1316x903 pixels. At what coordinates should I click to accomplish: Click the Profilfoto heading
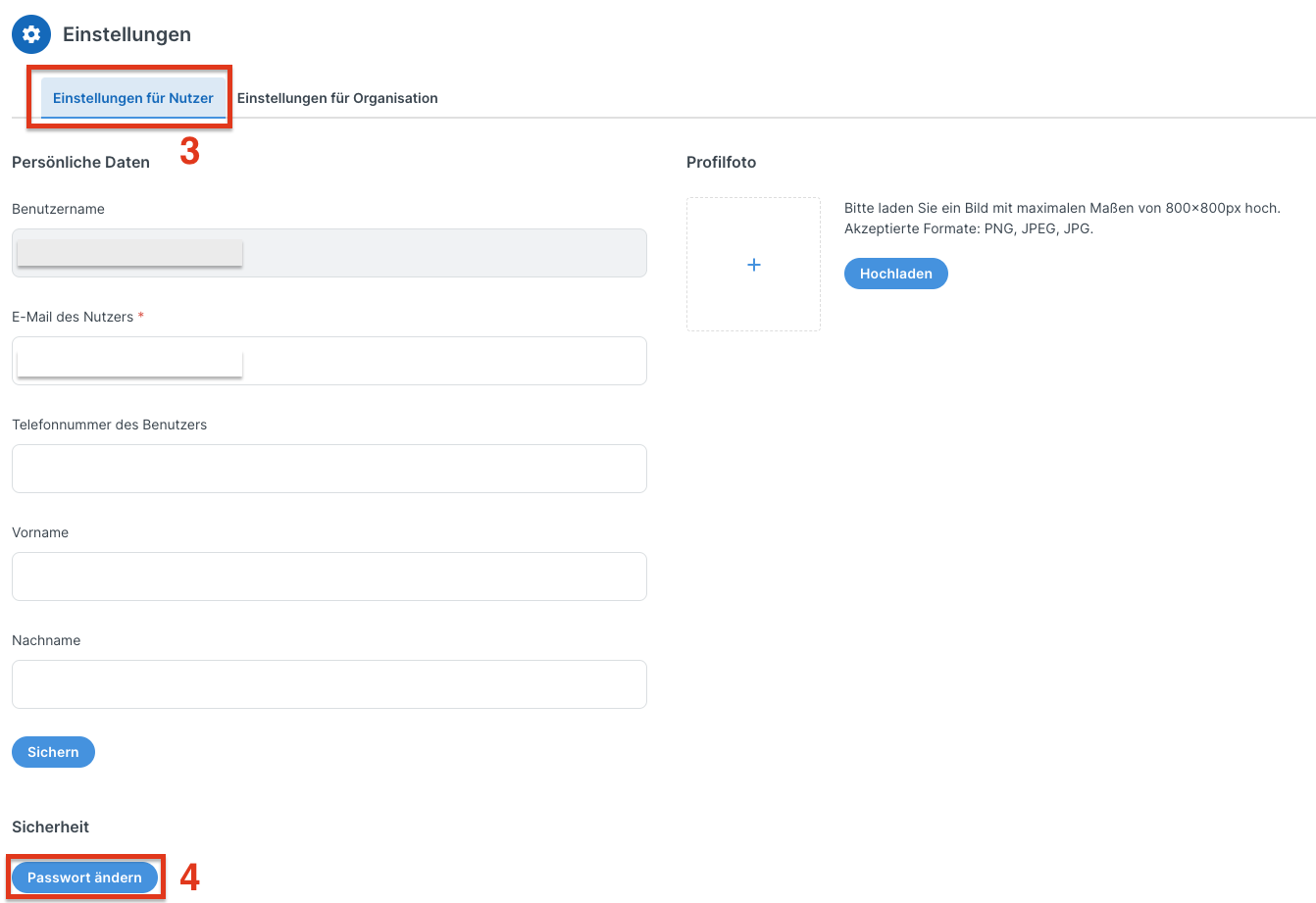pos(722,163)
